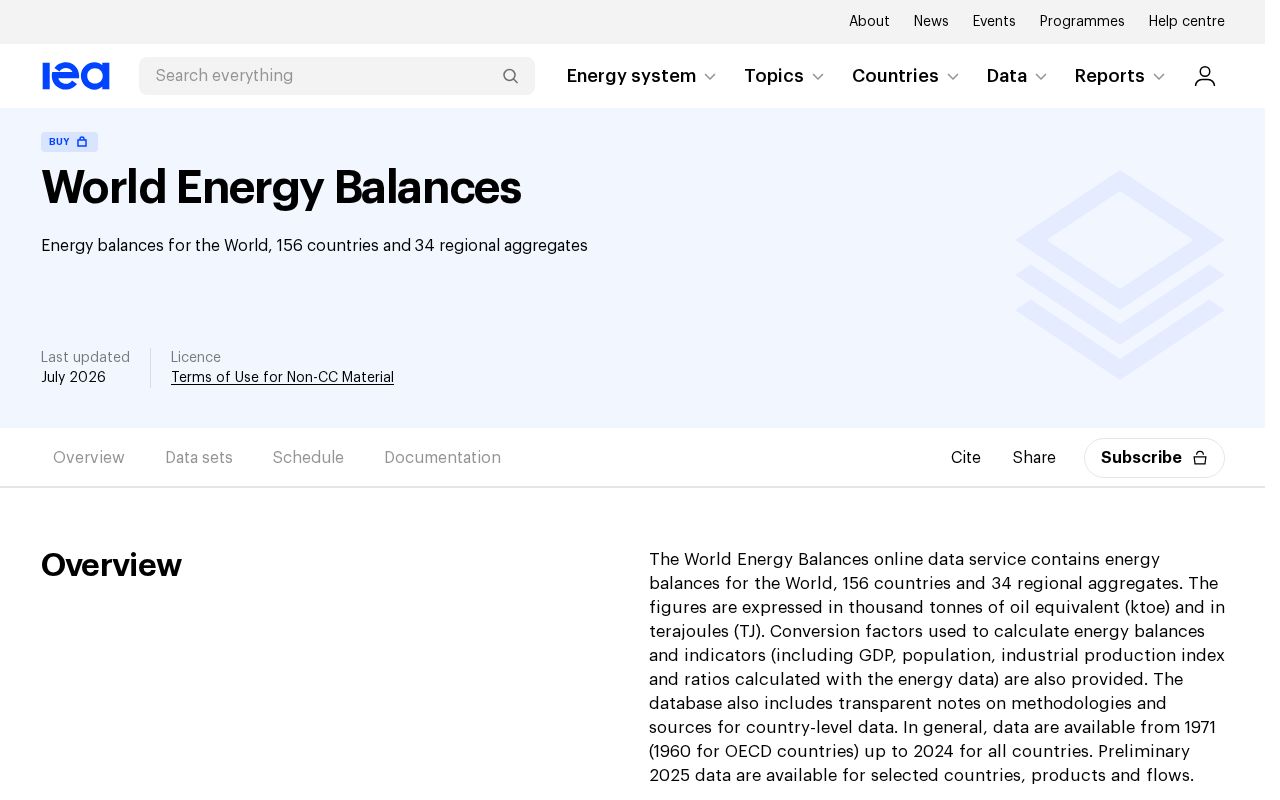The image size is (1280, 800).
Task: Open the user account icon
Action: [x=1205, y=76]
